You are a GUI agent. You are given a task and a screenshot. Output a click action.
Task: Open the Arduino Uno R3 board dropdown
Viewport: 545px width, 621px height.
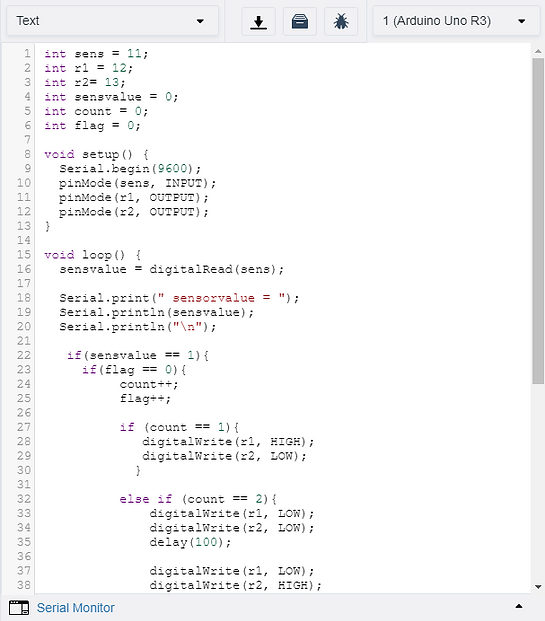pyautogui.click(x=456, y=21)
